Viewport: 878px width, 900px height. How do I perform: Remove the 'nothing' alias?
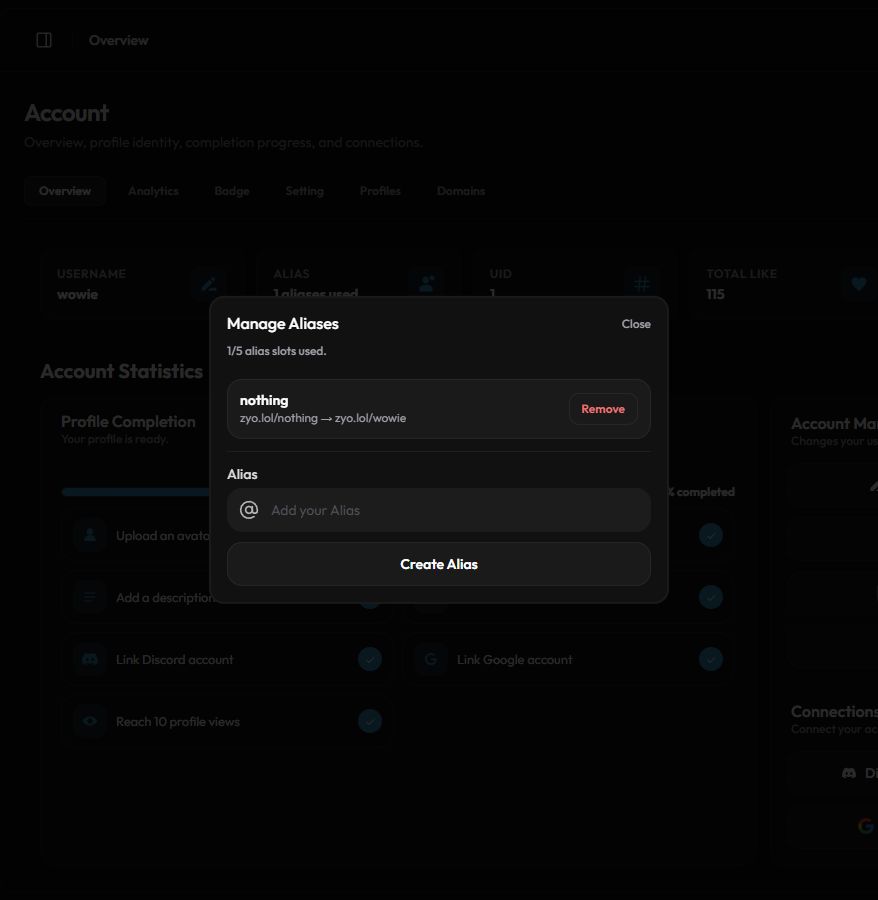click(603, 409)
